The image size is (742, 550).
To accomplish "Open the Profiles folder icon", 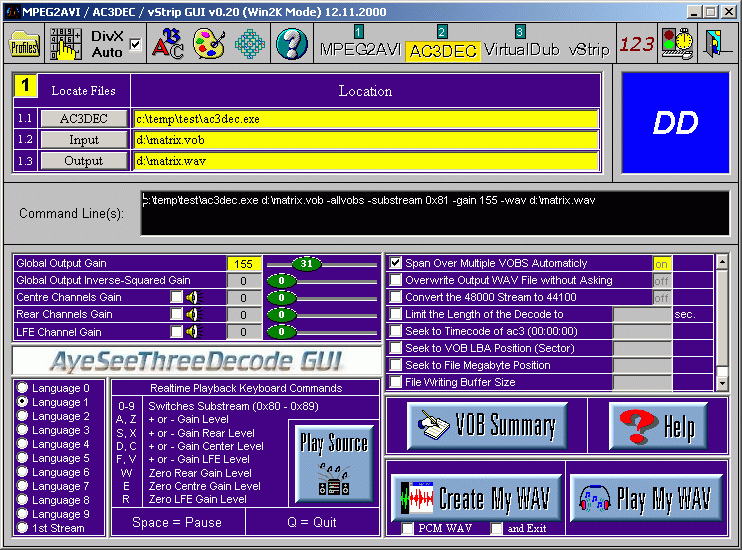I will [24, 45].
